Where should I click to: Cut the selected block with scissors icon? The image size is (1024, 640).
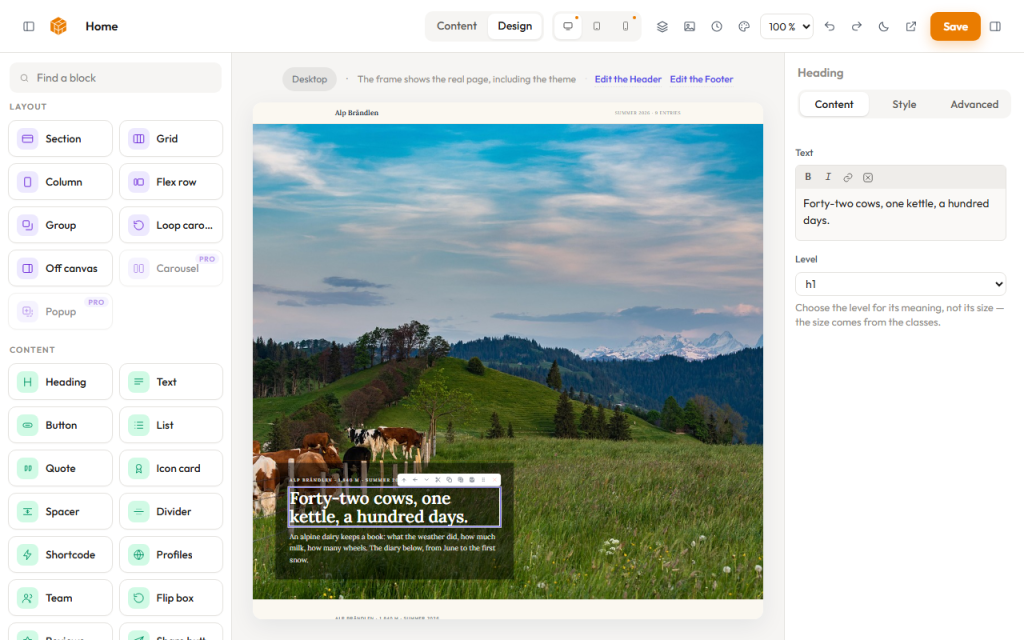point(438,479)
